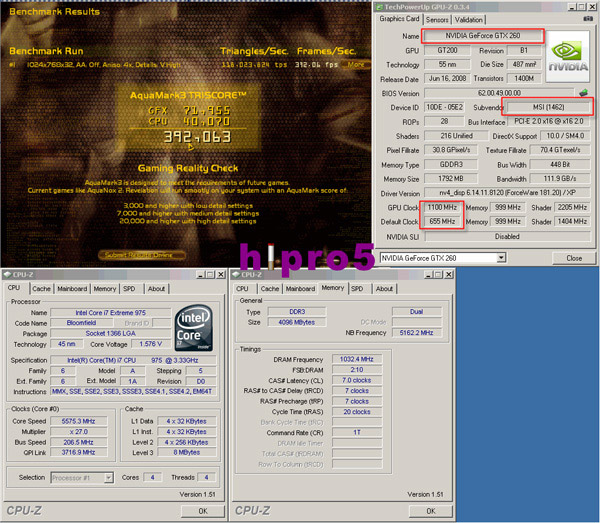Click More link beside the fps result
Viewport: 600px width, 523px height.
pyautogui.click(x=355, y=64)
